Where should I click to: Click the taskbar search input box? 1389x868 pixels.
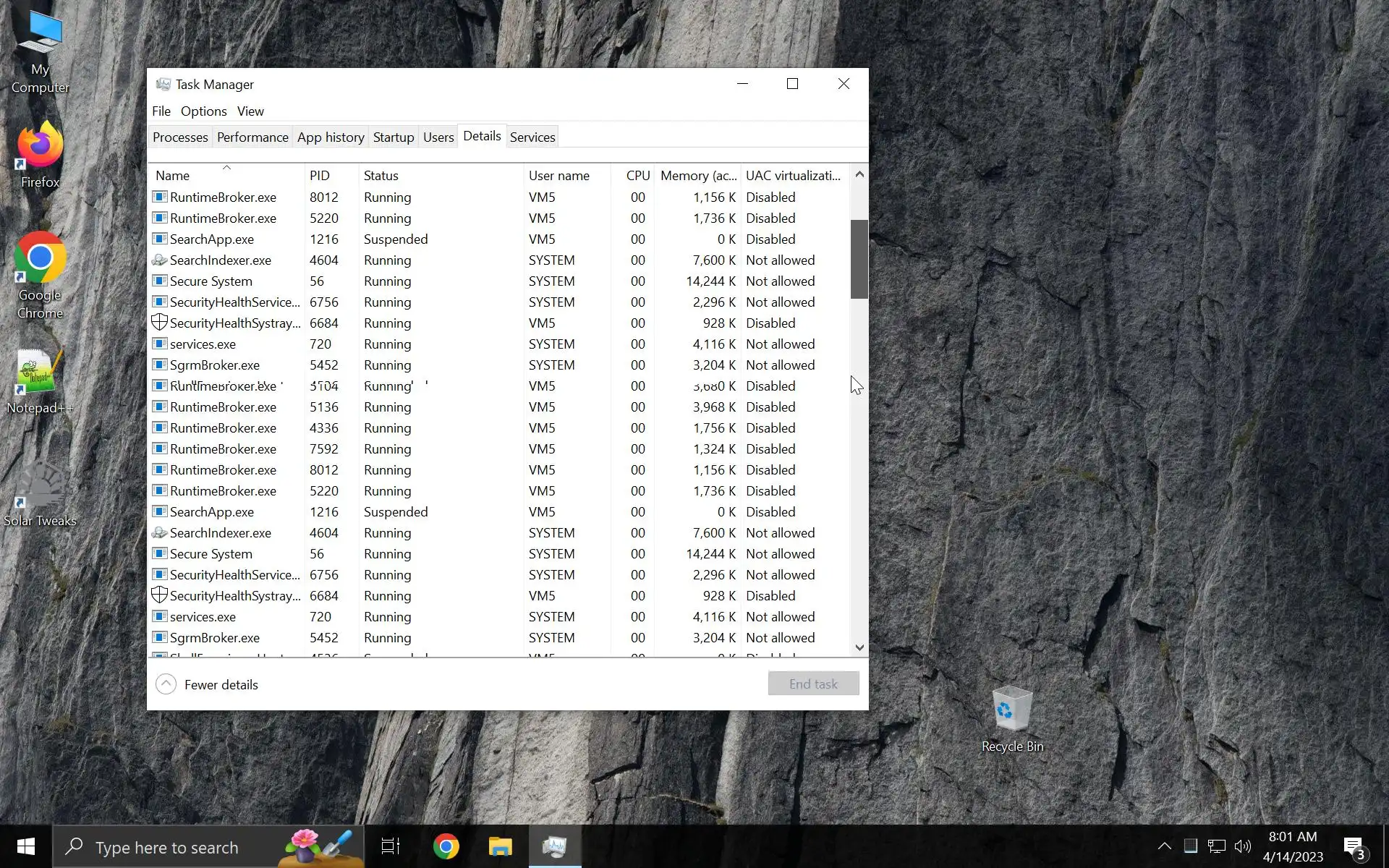point(166,848)
